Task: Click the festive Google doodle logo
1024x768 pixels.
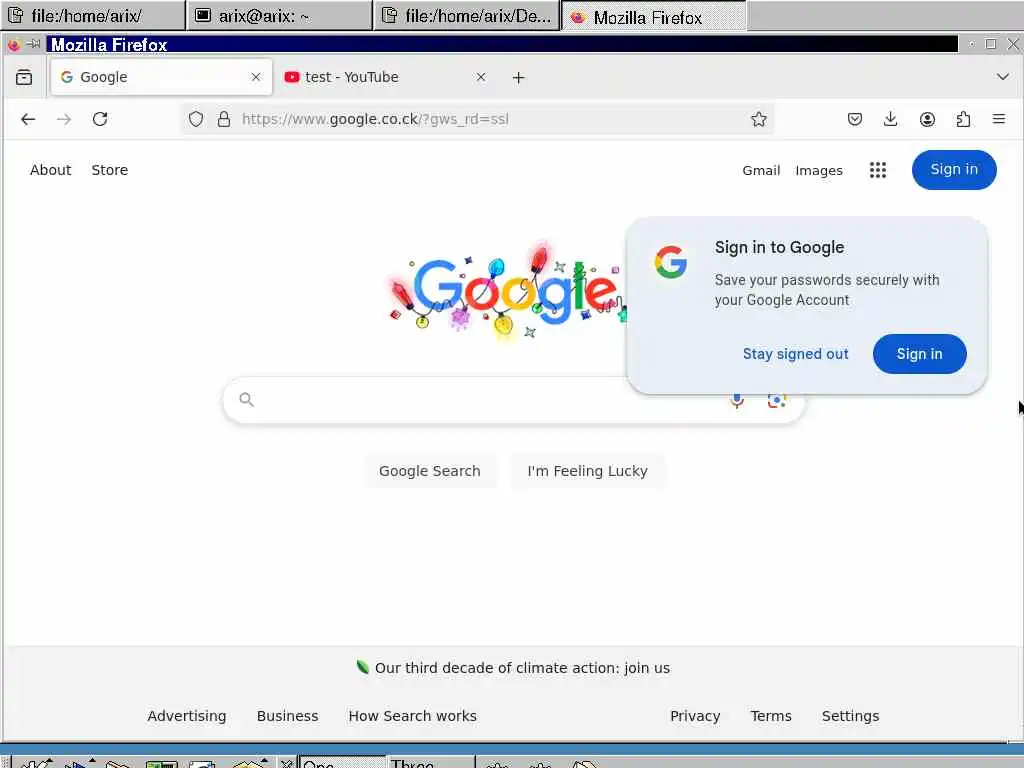Action: click(508, 292)
